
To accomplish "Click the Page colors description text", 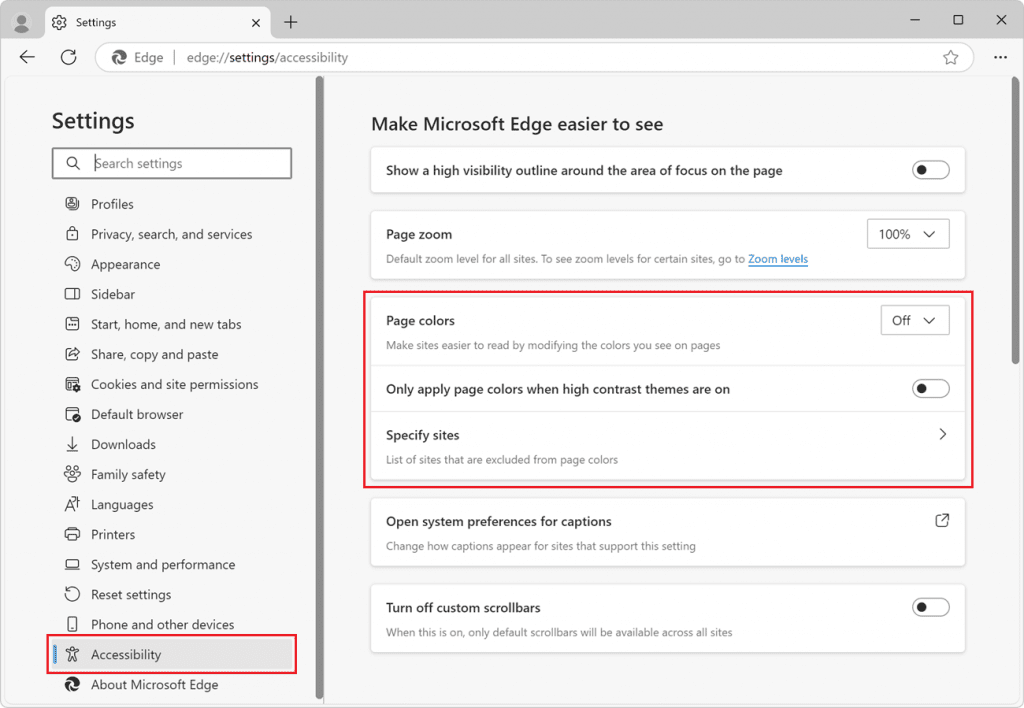I will pos(553,346).
